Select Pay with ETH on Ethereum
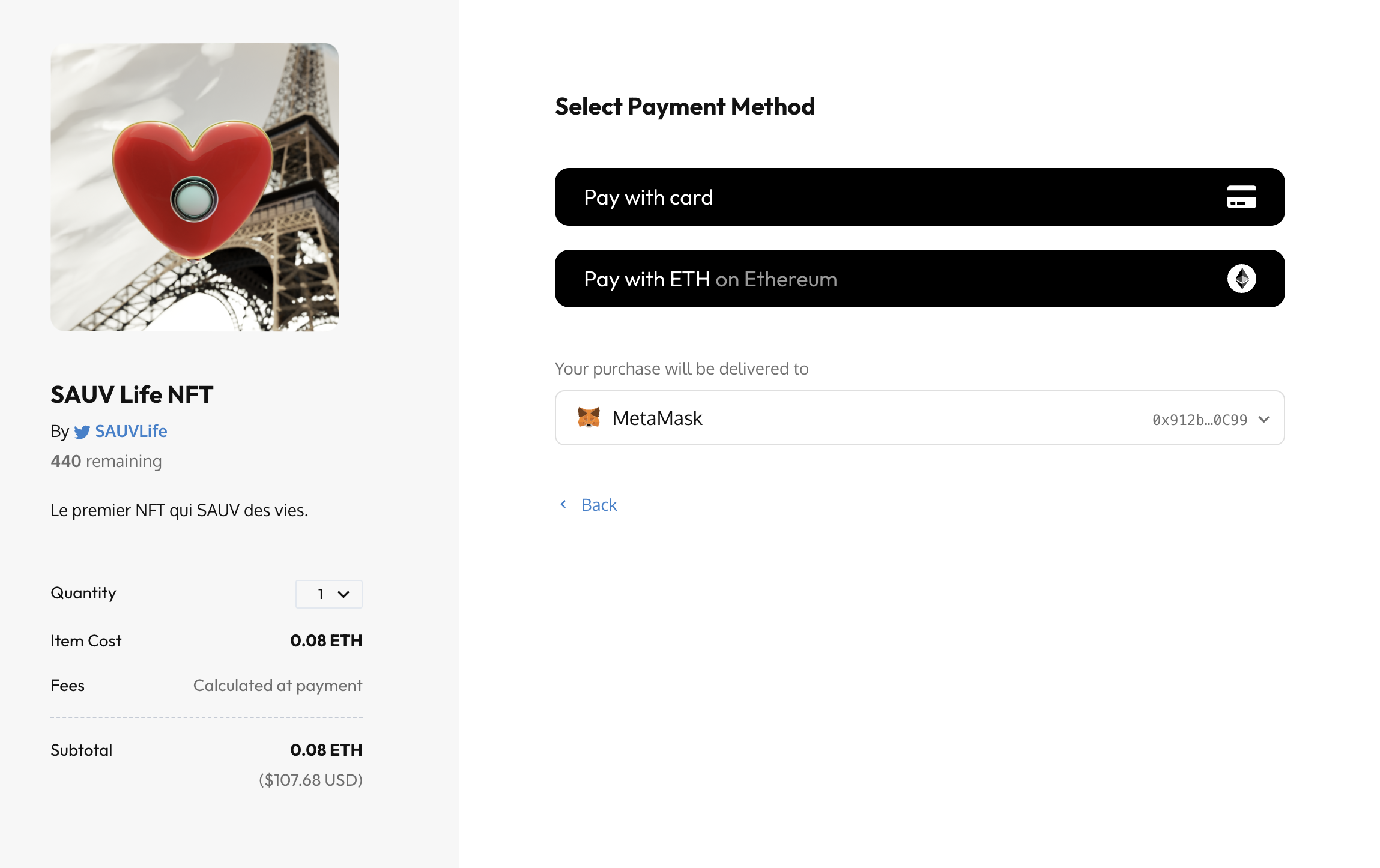The height and width of the screenshot is (868, 1380). [x=919, y=279]
